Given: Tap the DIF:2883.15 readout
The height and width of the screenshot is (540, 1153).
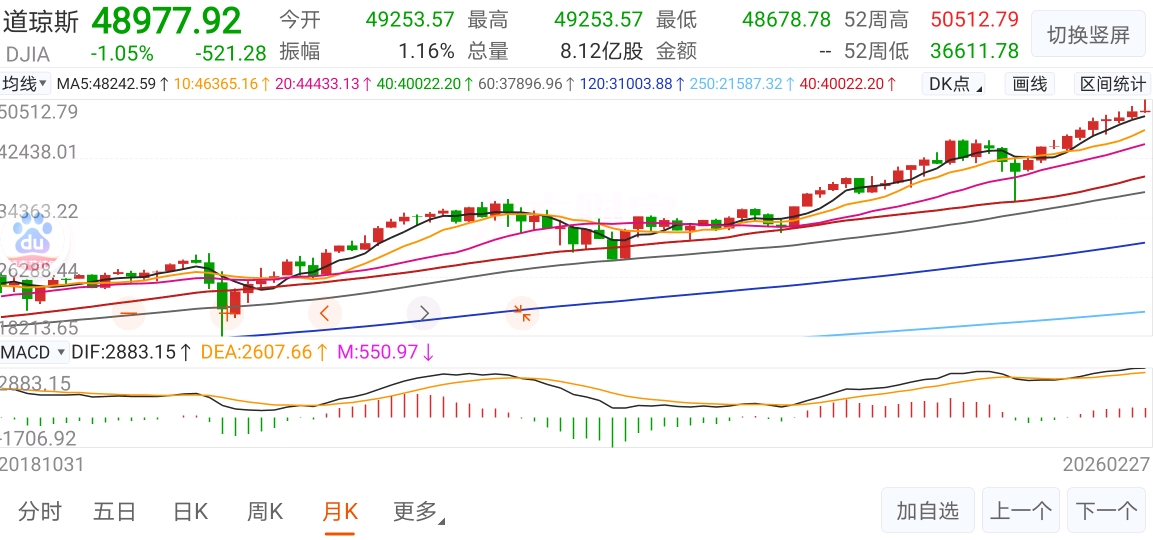Looking at the screenshot, I should pyautogui.click(x=133, y=352).
